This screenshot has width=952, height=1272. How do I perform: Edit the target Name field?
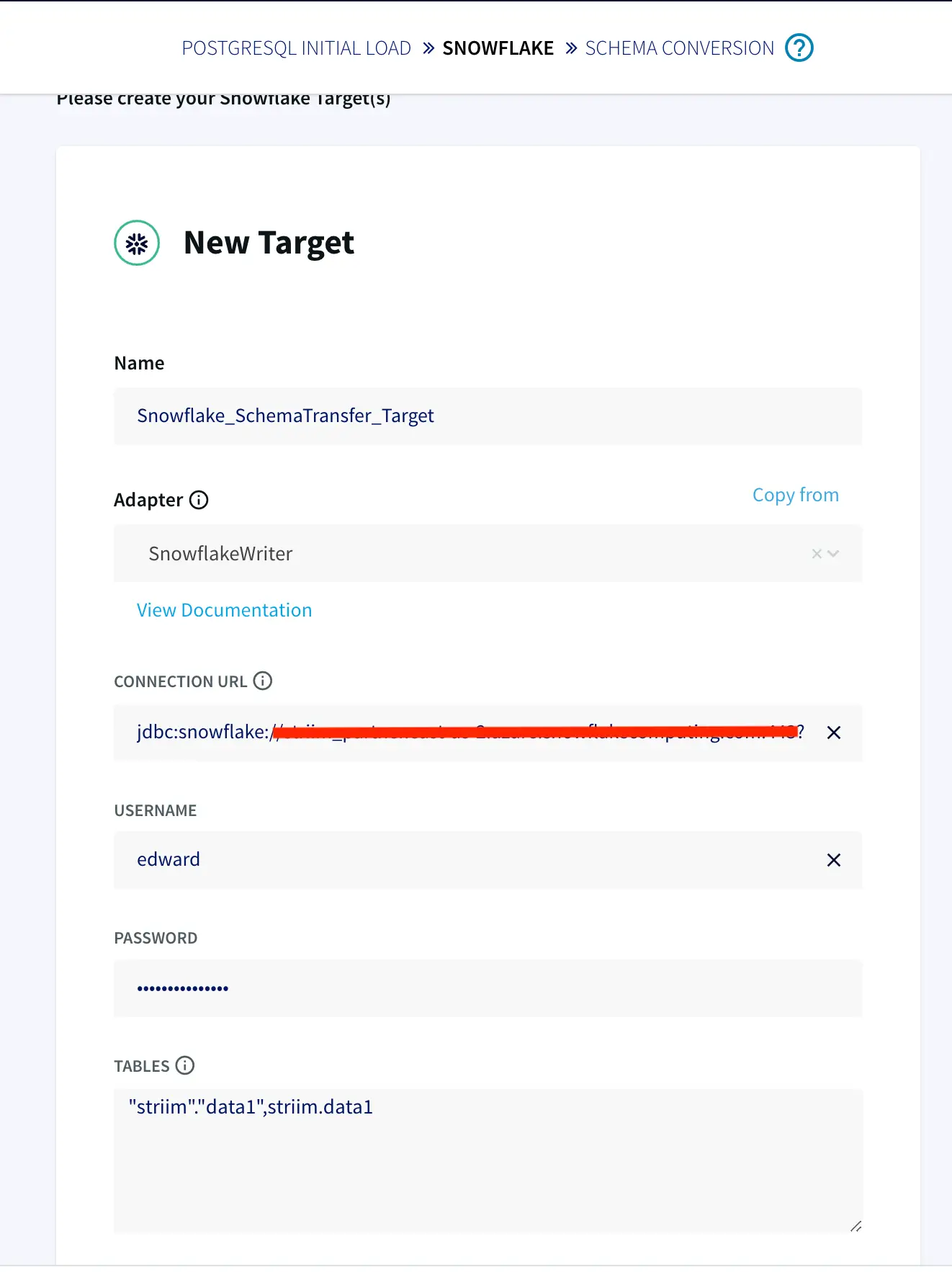pyautogui.click(x=488, y=416)
